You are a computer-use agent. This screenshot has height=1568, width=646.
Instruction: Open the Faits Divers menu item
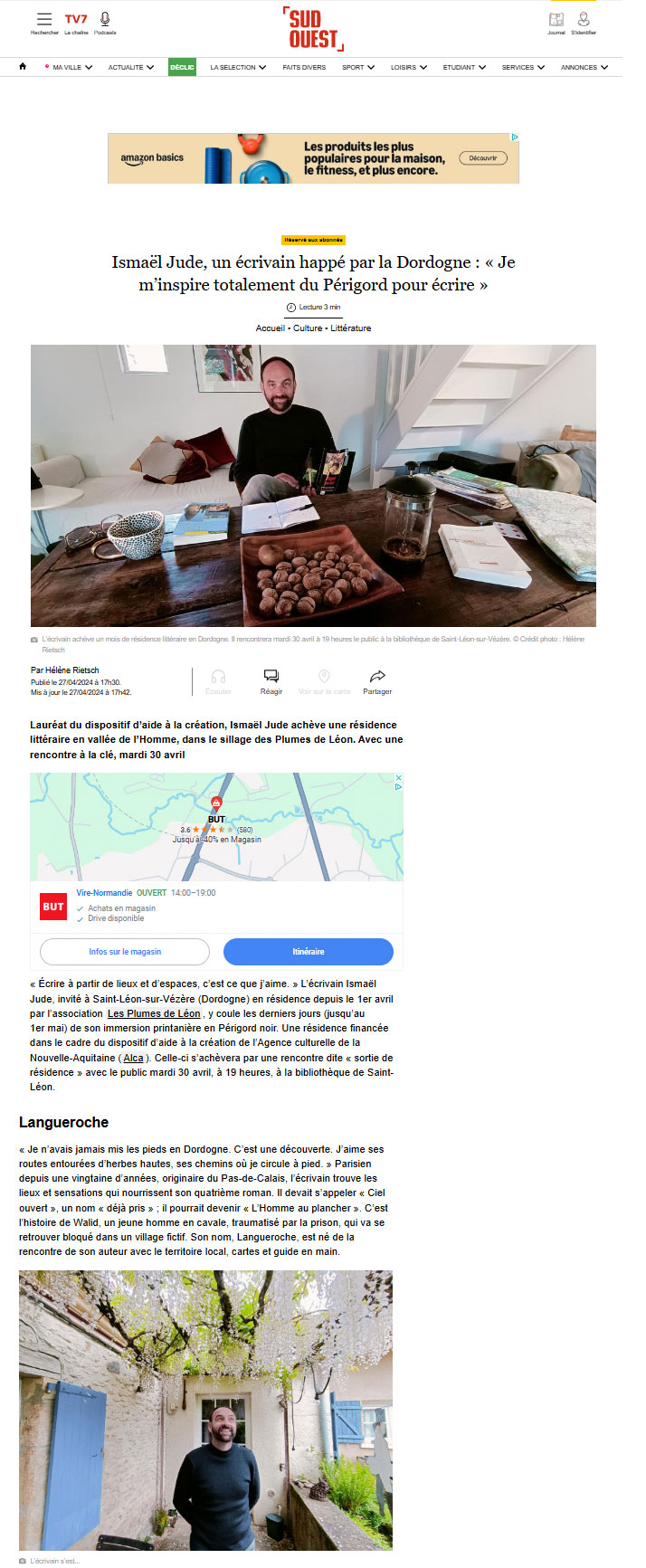pos(304,67)
